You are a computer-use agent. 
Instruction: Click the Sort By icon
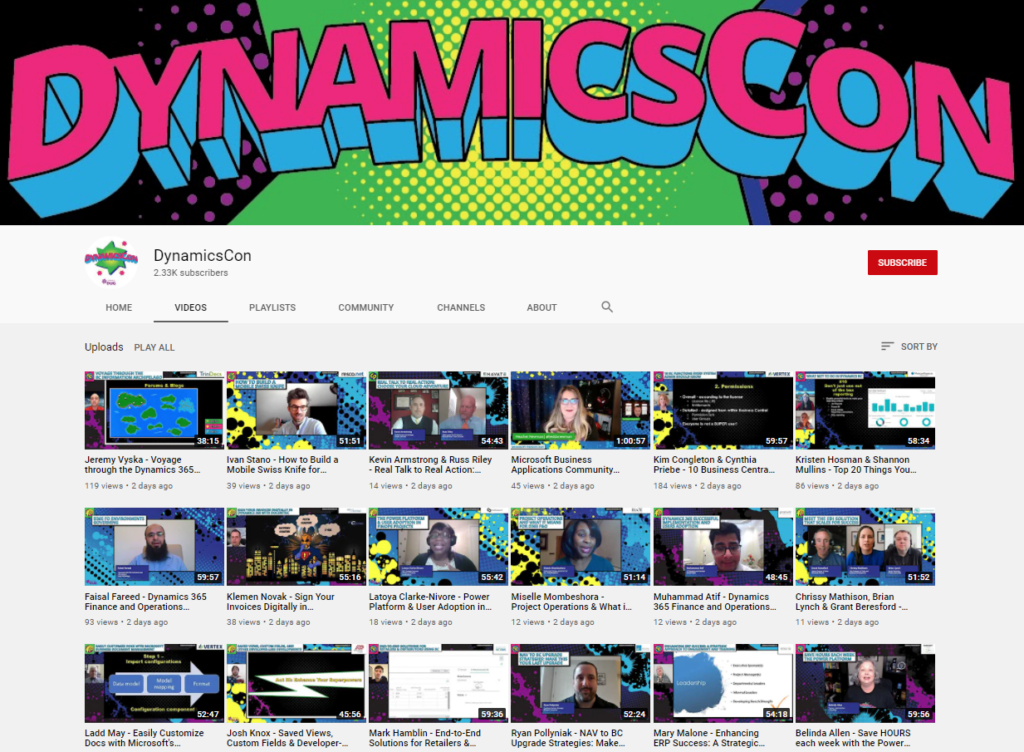(887, 347)
